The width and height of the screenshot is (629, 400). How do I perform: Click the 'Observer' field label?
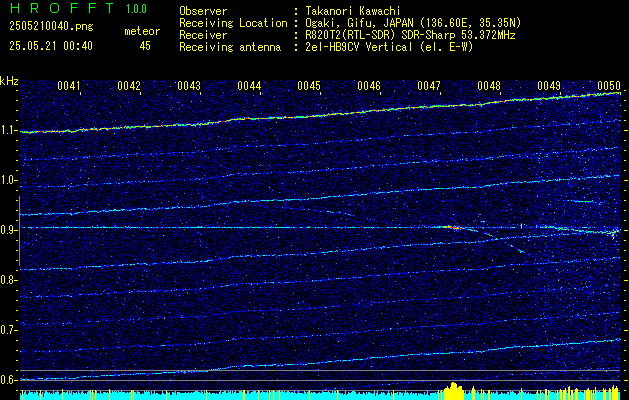[x=203, y=11]
